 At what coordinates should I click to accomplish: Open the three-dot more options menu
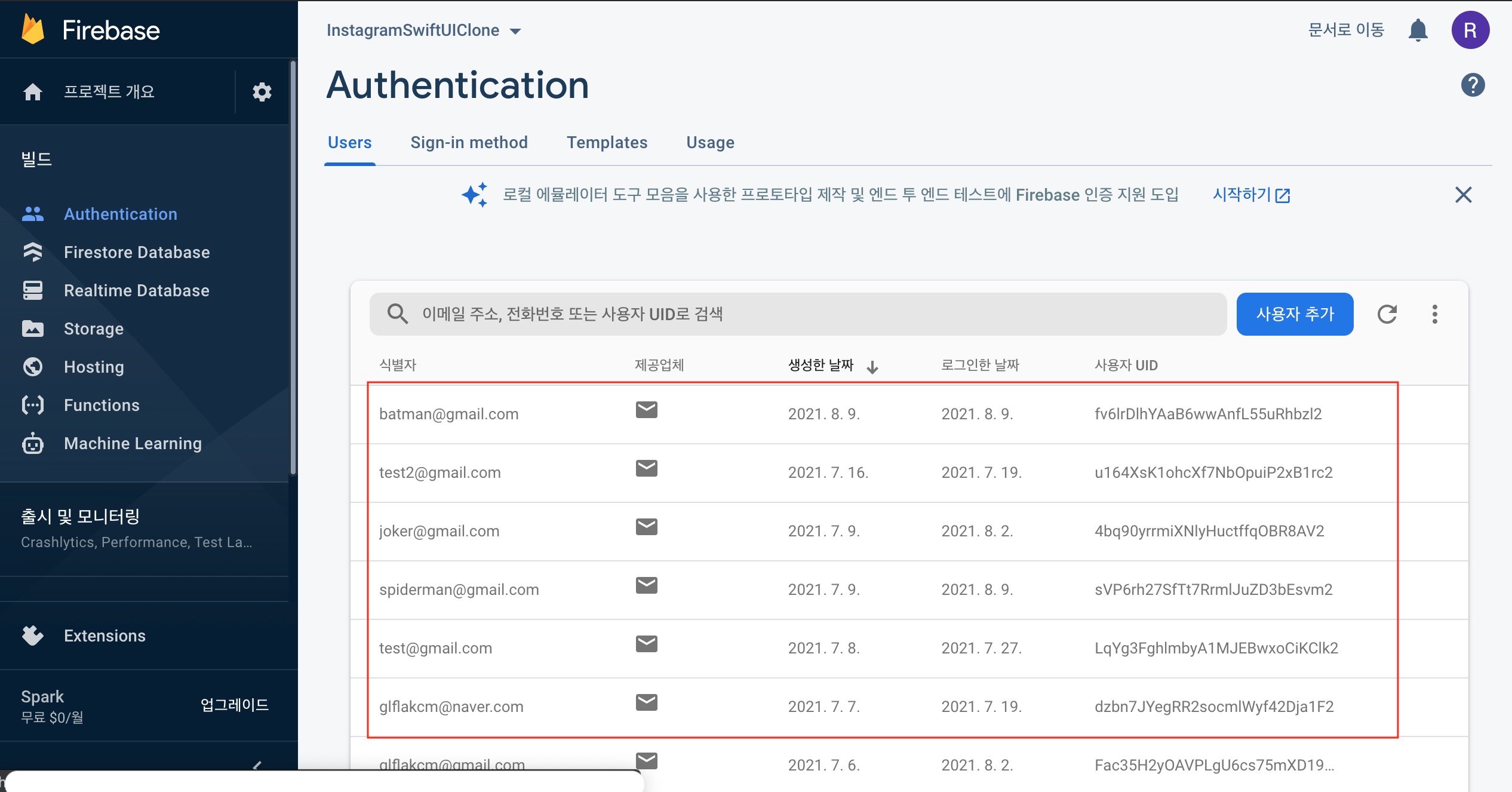pyautogui.click(x=1434, y=314)
